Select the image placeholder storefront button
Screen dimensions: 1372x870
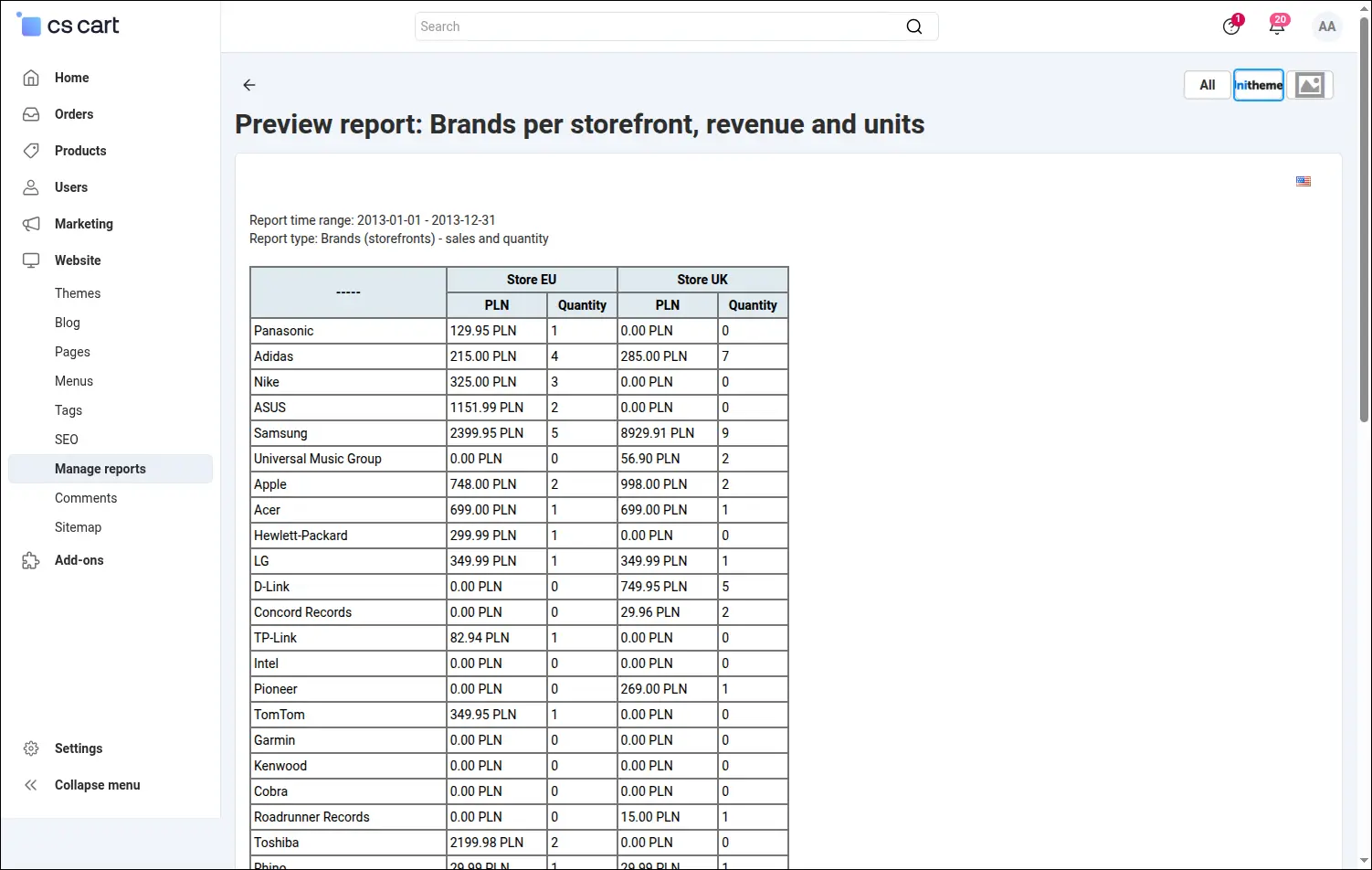(1310, 85)
